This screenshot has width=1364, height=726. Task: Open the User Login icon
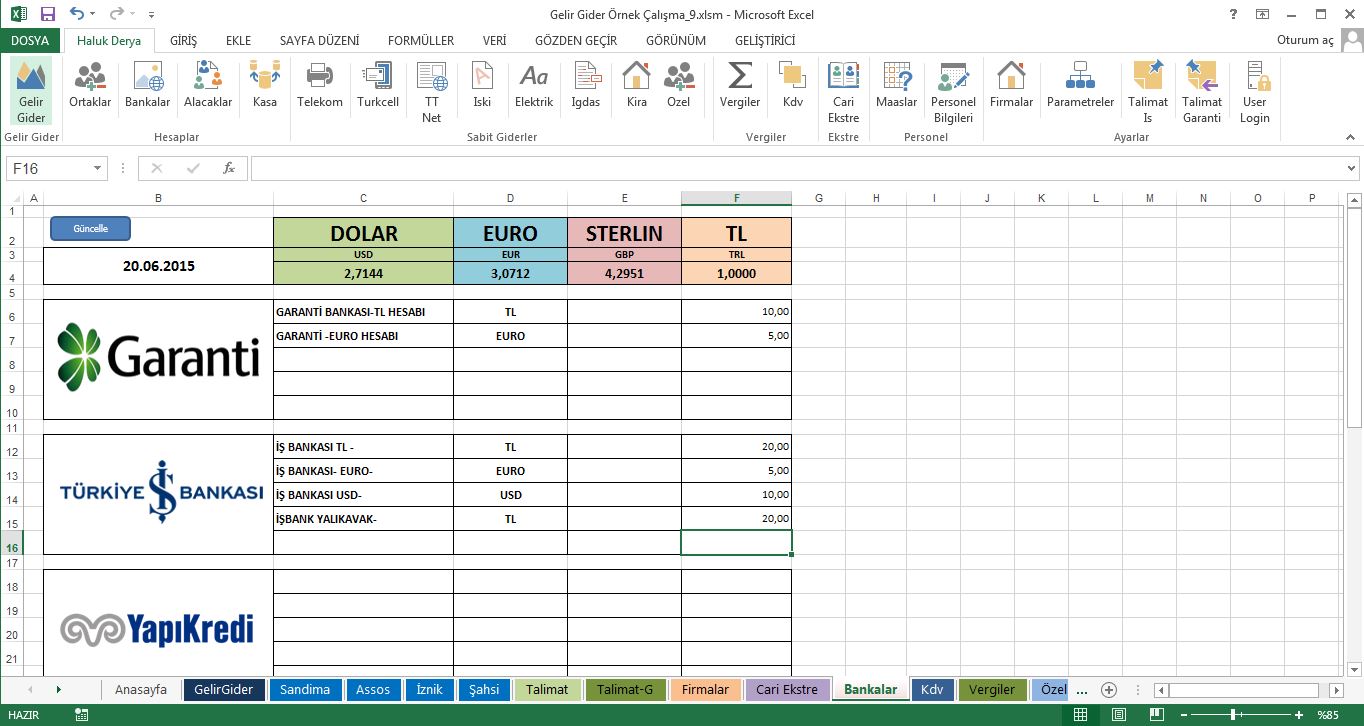point(1256,92)
